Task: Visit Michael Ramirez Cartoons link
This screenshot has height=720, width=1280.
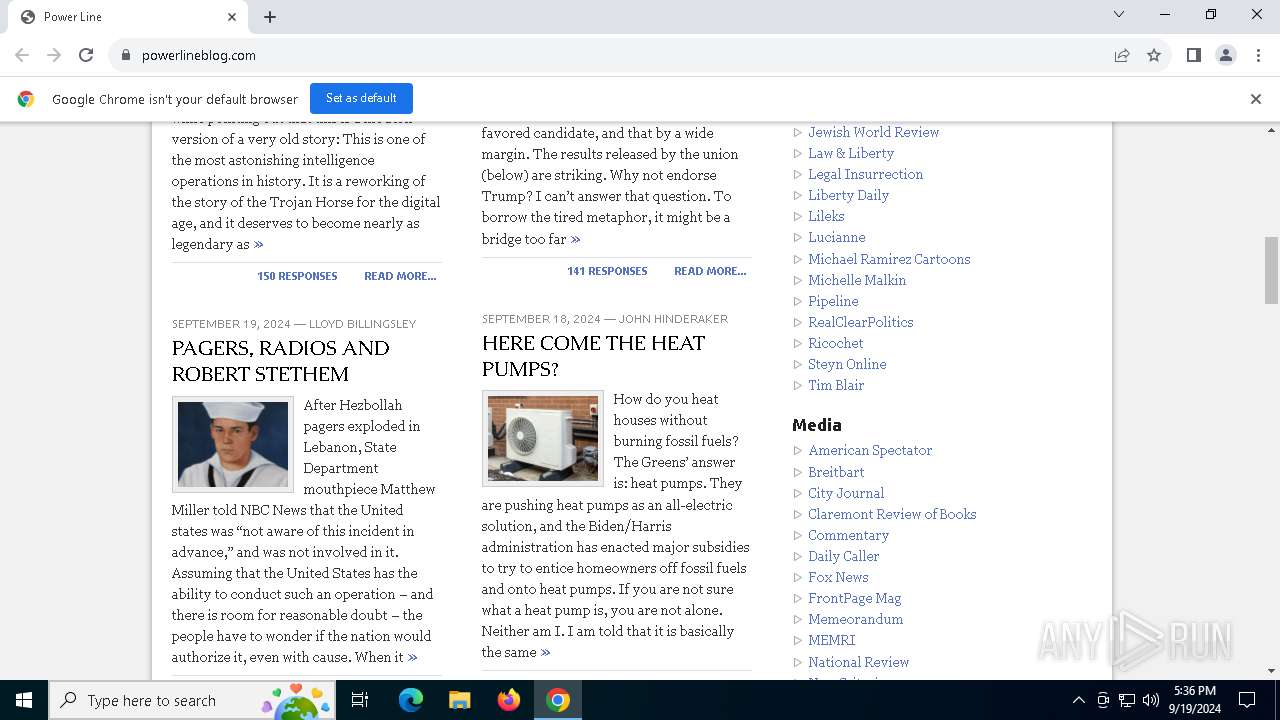Action: tap(889, 259)
